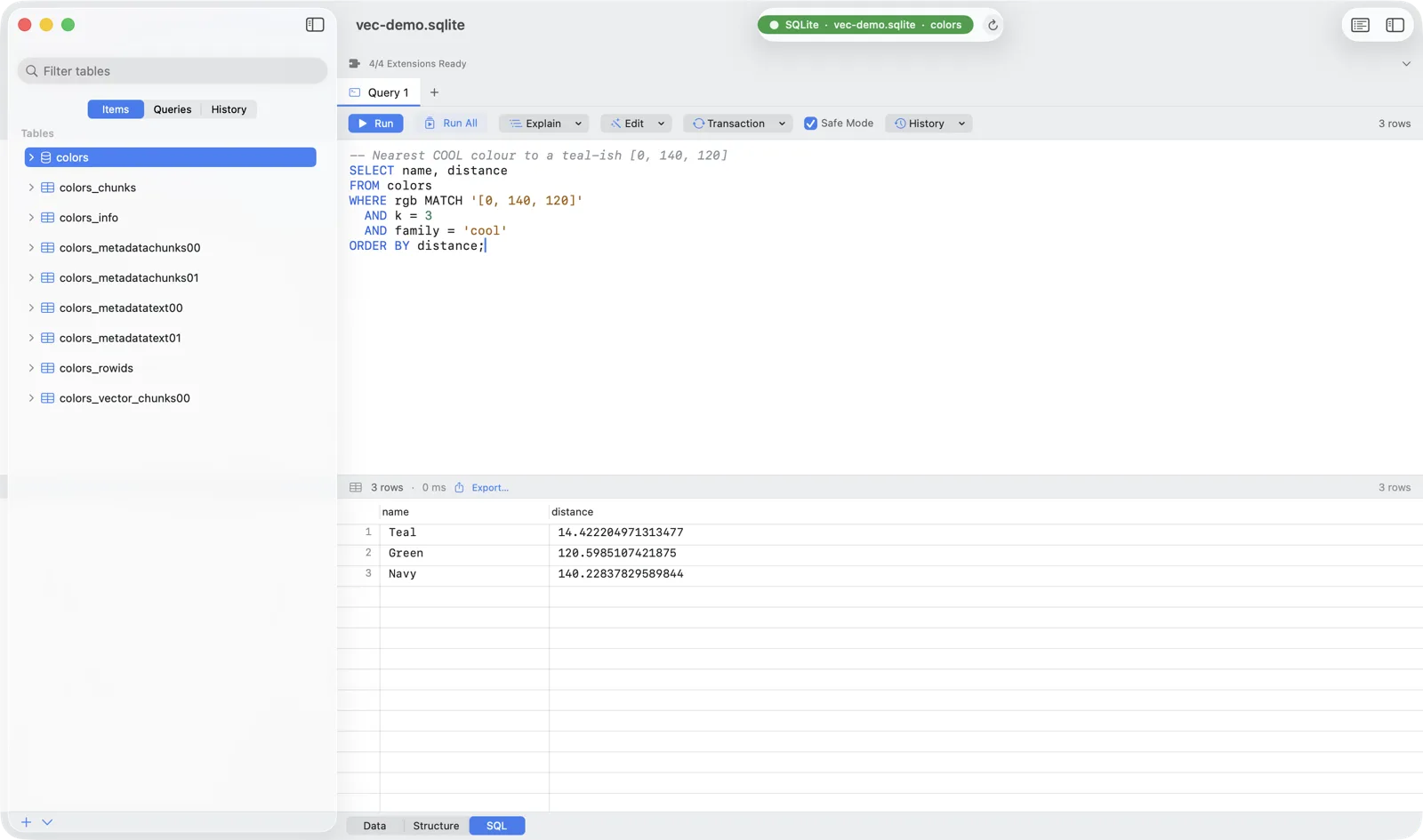Image resolution: width=1423 pixels, height=840 pixels.
Task: Select the Green result cell
Action: (x=464, y=553)
